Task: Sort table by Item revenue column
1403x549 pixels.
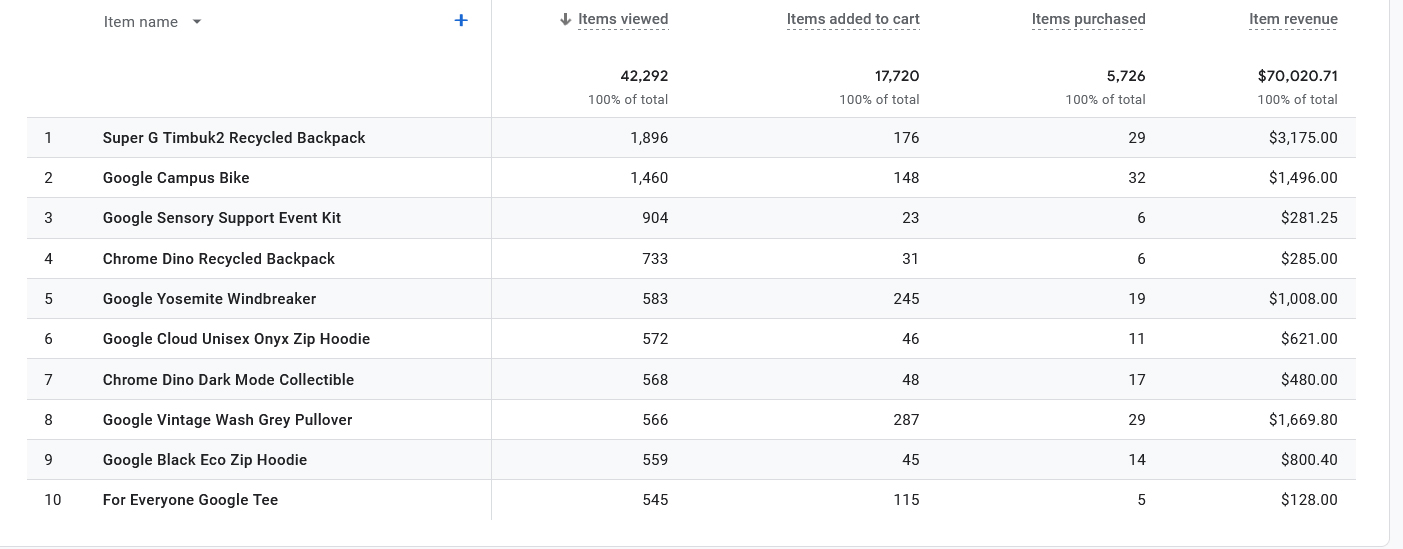Action: coord(1292,19)
